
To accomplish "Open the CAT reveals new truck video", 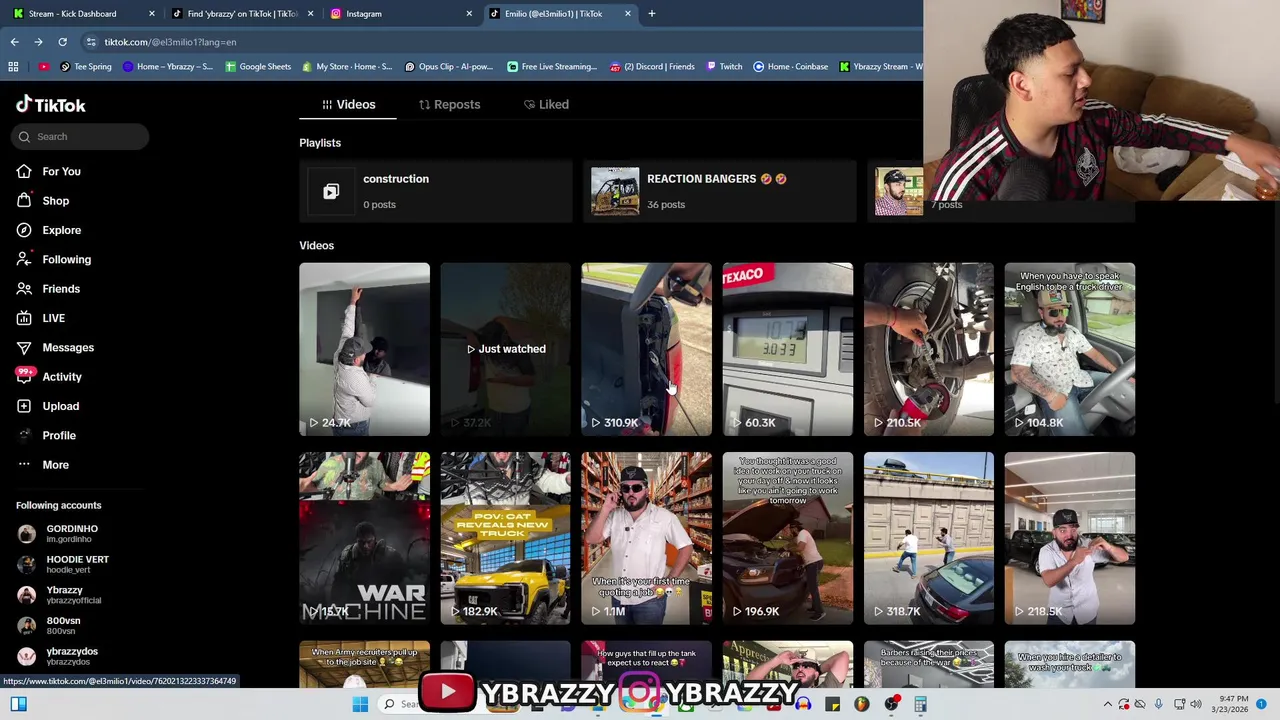I will click(505, 538).
